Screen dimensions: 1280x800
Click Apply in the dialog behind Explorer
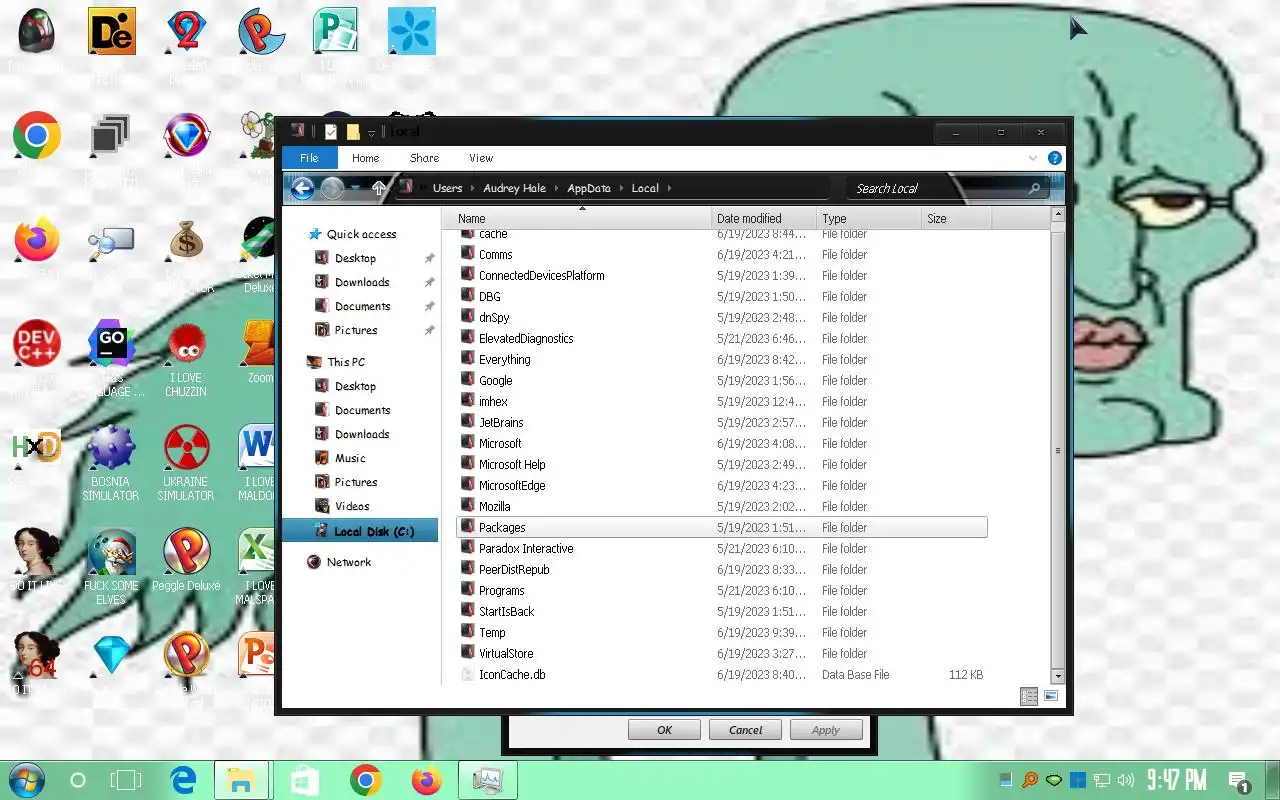click(826, 730)
